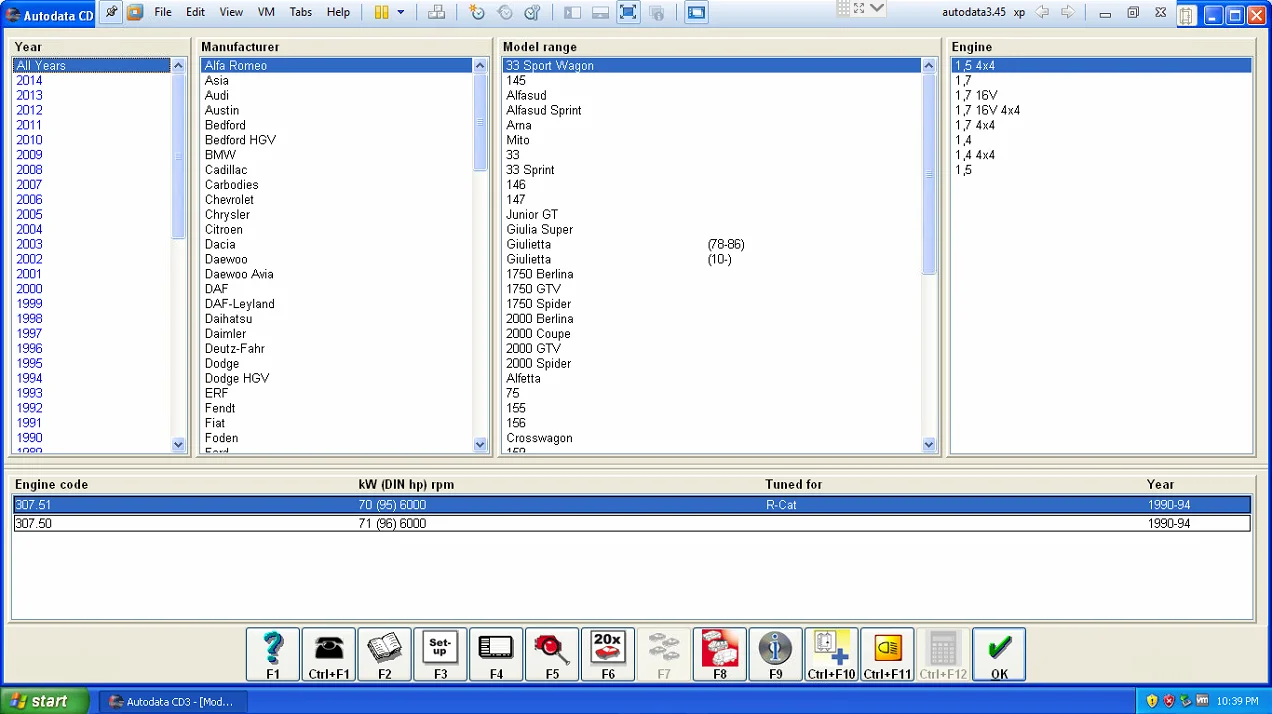Click the take snapshot clock-plus toolbar icon
The image size is (1272, 714).
pos(477,12)
